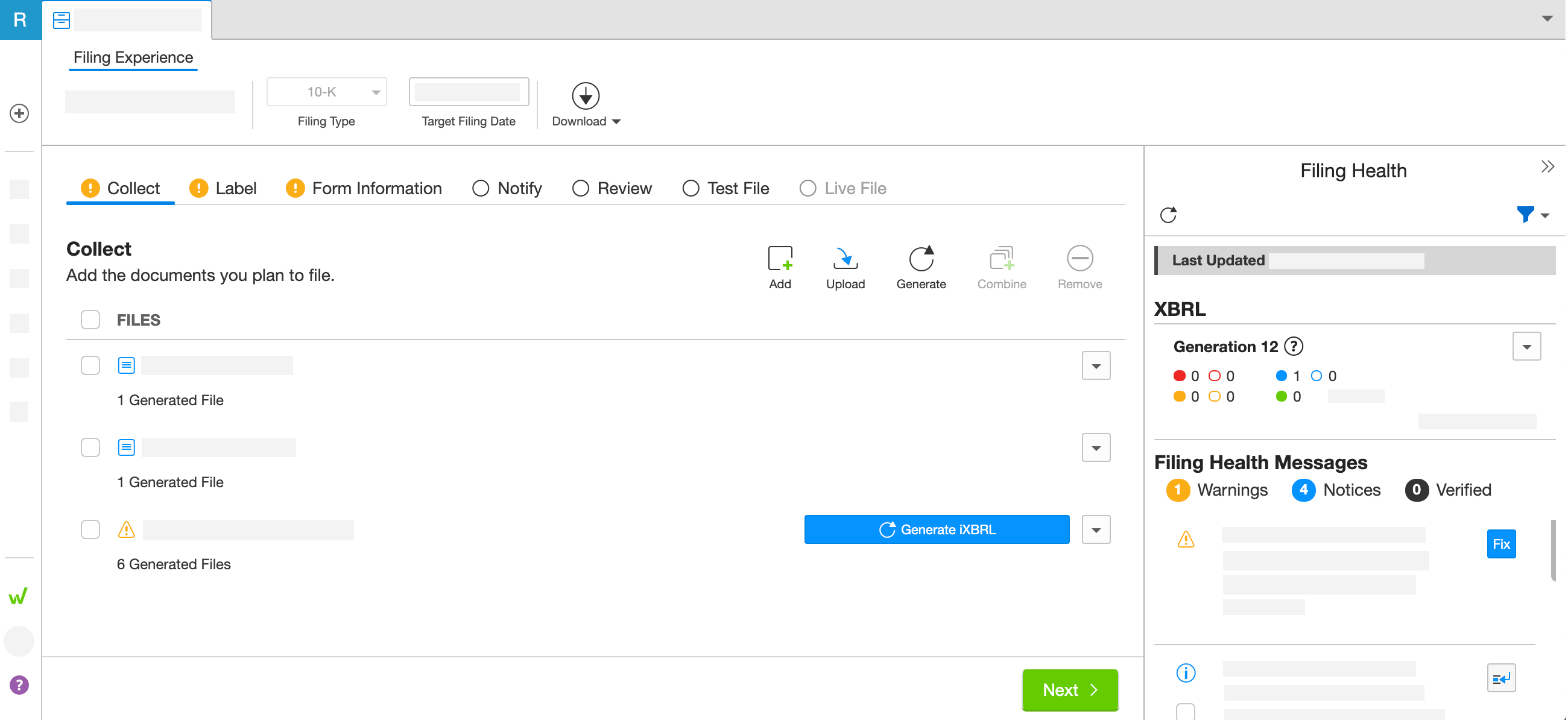Viewport: 1568px width, 720px height.
Task: Open the Filing Type 10-K dropdown
Action: [327, 92]
